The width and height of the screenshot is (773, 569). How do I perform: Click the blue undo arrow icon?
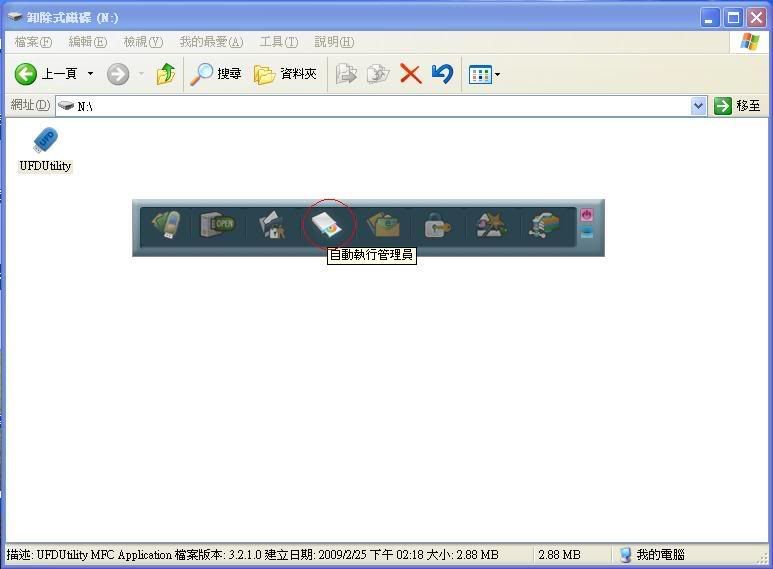coord(442,74)
